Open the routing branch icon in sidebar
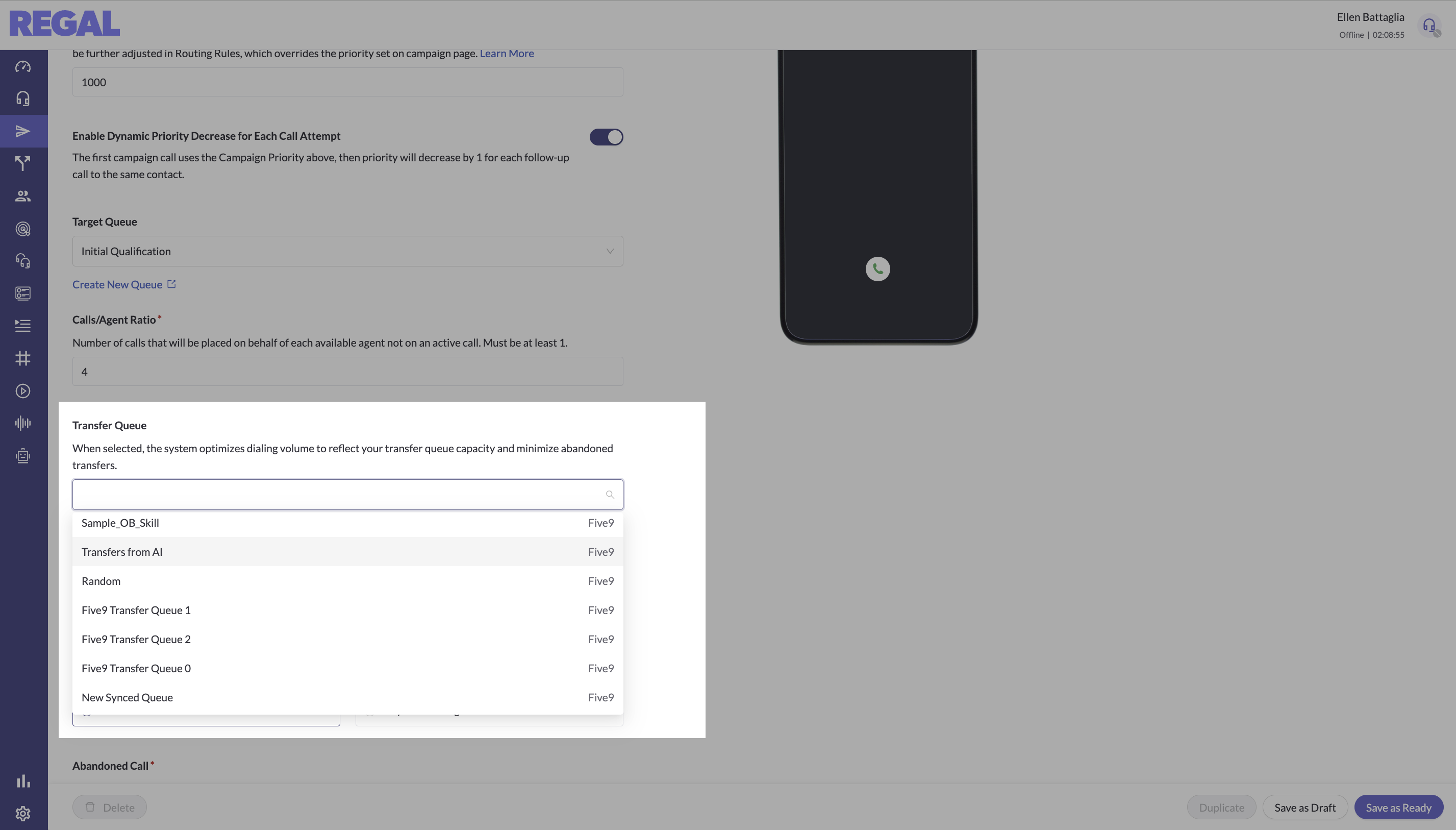This screenshot has height=830, width=1456. pyautogui.click(x=23, y=164)
